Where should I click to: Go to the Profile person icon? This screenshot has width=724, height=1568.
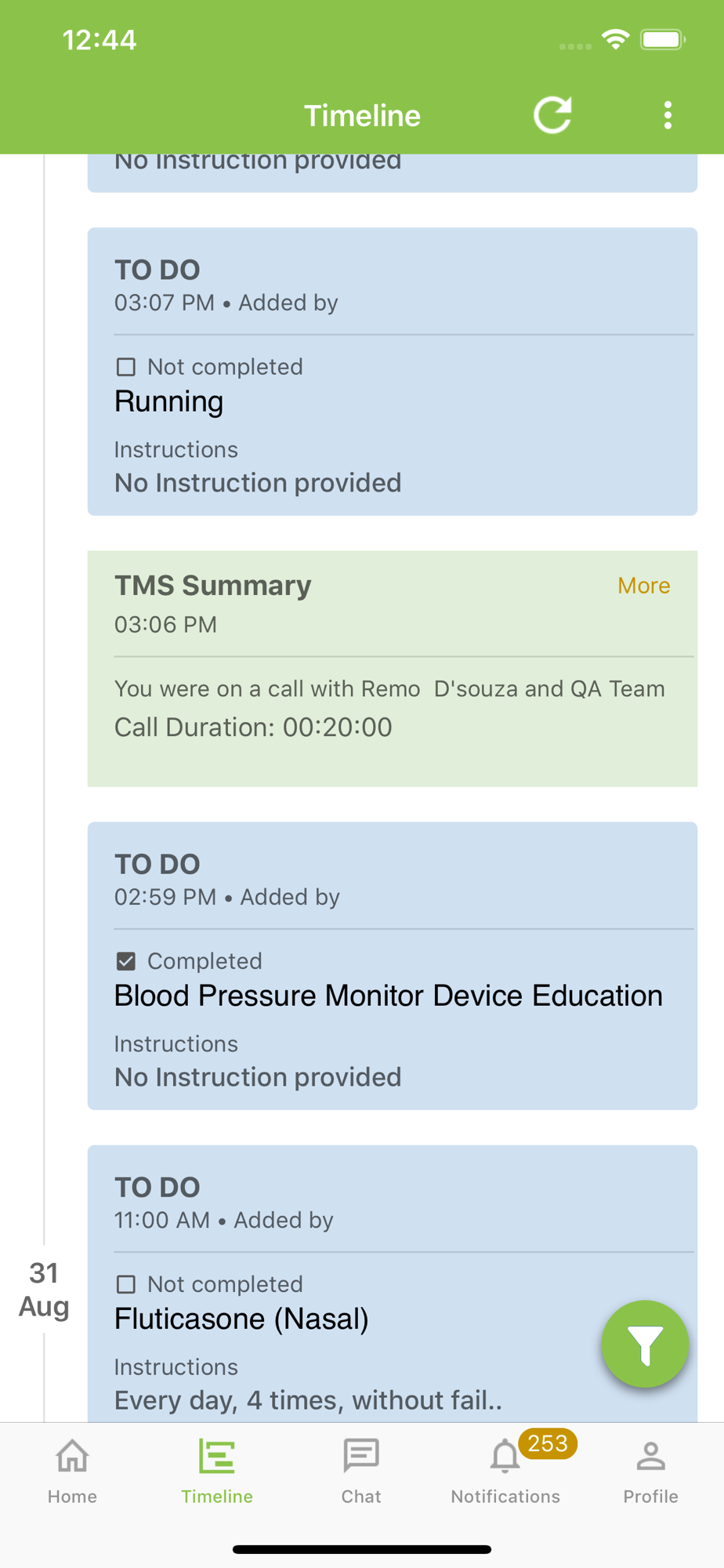pyautogui.click(x=650, y=1457)
